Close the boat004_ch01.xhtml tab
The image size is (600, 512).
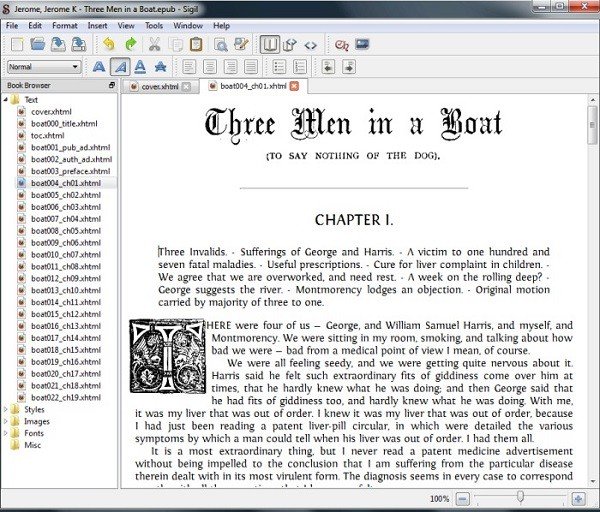pos(294,86)
